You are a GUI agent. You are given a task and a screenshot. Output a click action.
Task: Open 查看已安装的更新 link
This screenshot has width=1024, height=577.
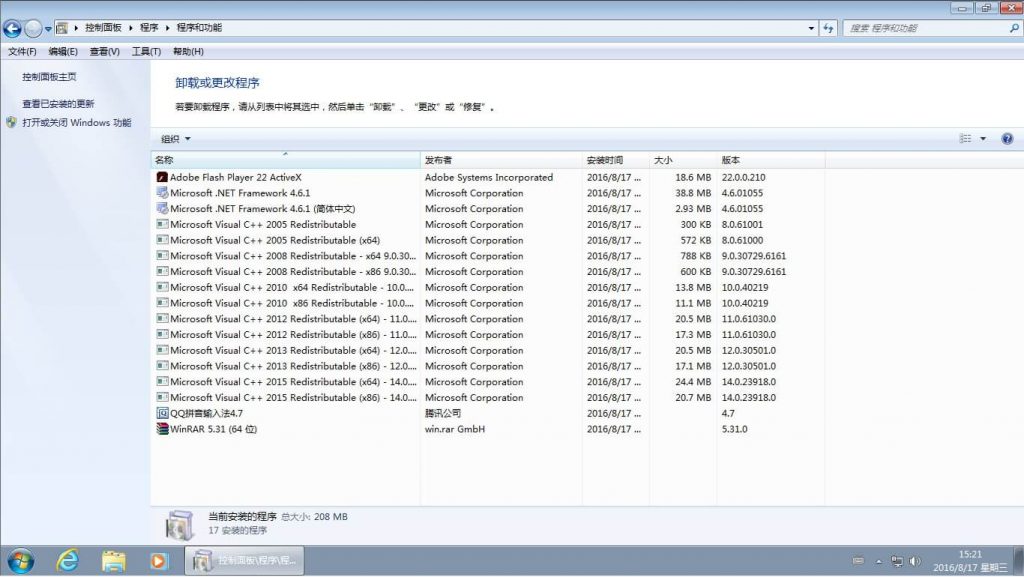(58, 104)
